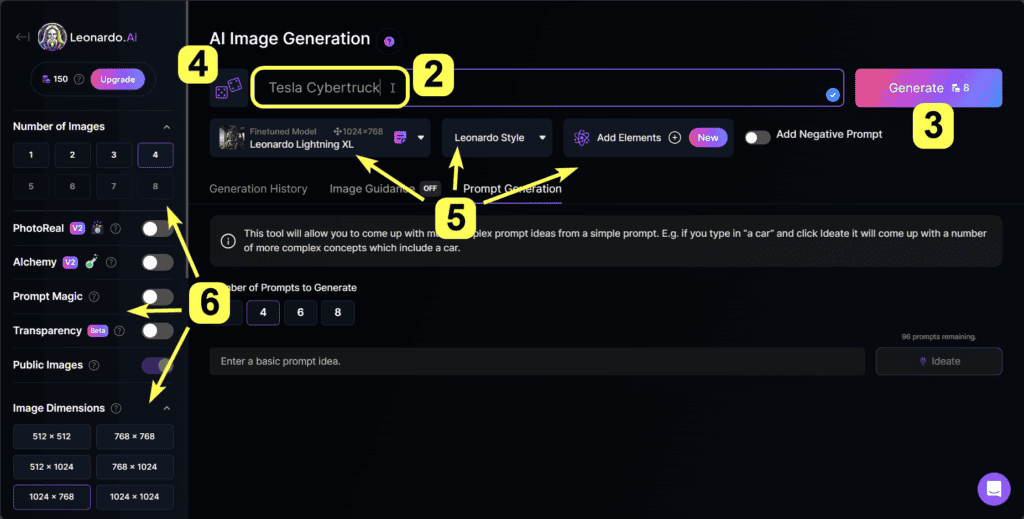1024x519 pixels.
Task: Click the 150 token balance icon
Action: 46,79
